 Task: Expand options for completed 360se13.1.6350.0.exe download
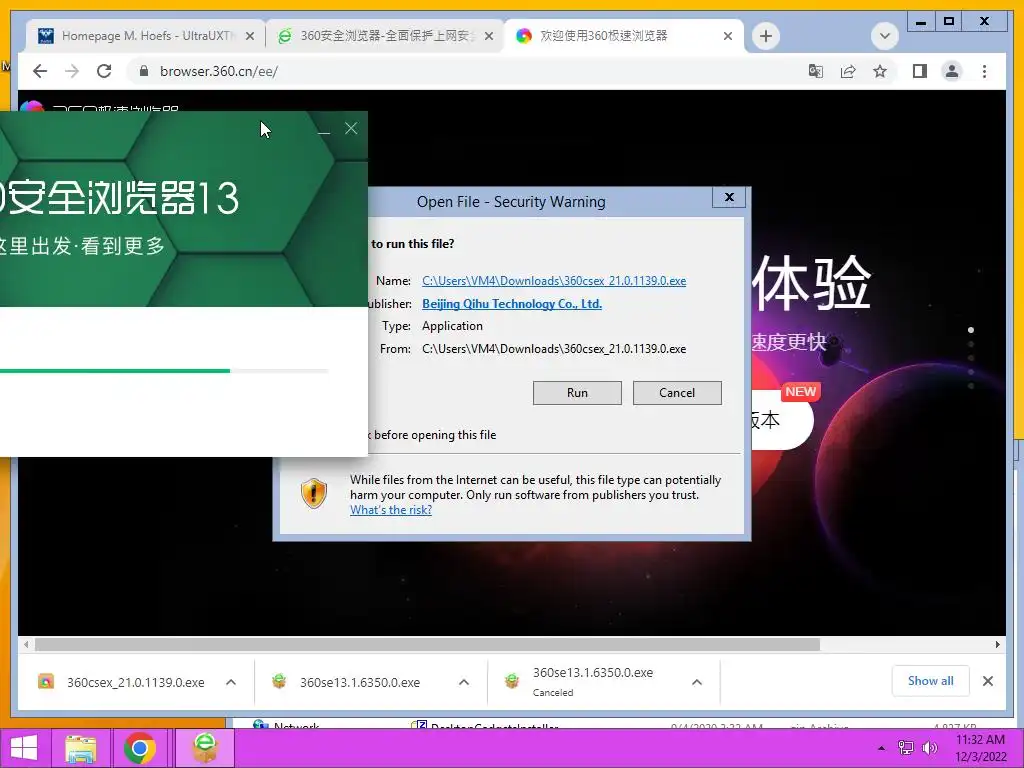[x=464, y=682]
